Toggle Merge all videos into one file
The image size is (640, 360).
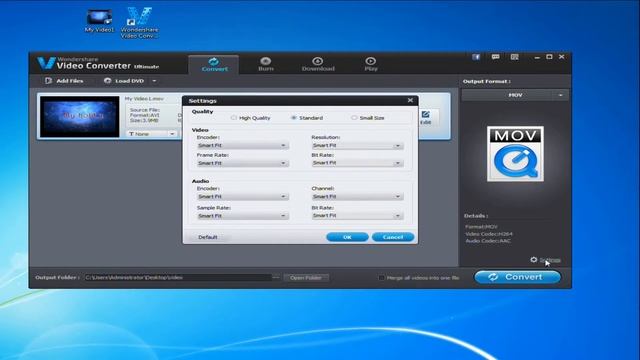tap(381, 278)
